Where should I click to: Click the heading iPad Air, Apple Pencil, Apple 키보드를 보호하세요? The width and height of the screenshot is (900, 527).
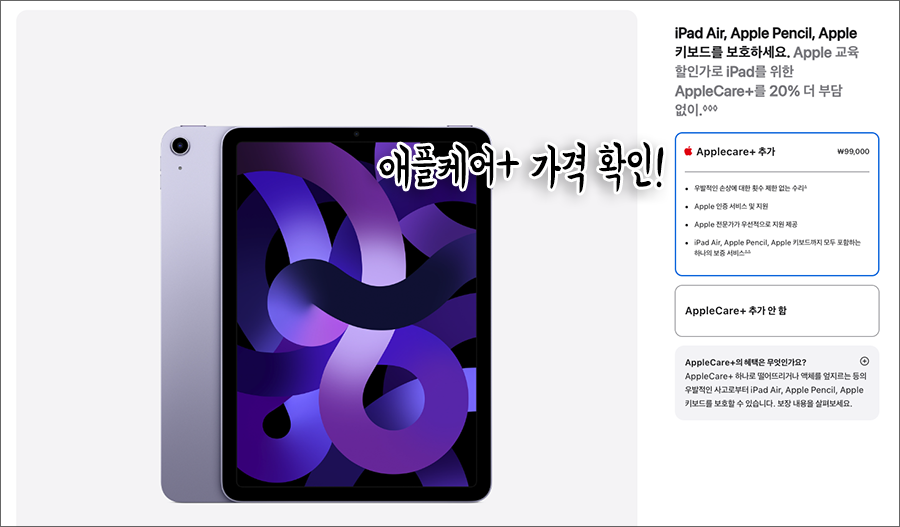pyautogui.click(x=766, y=42)
